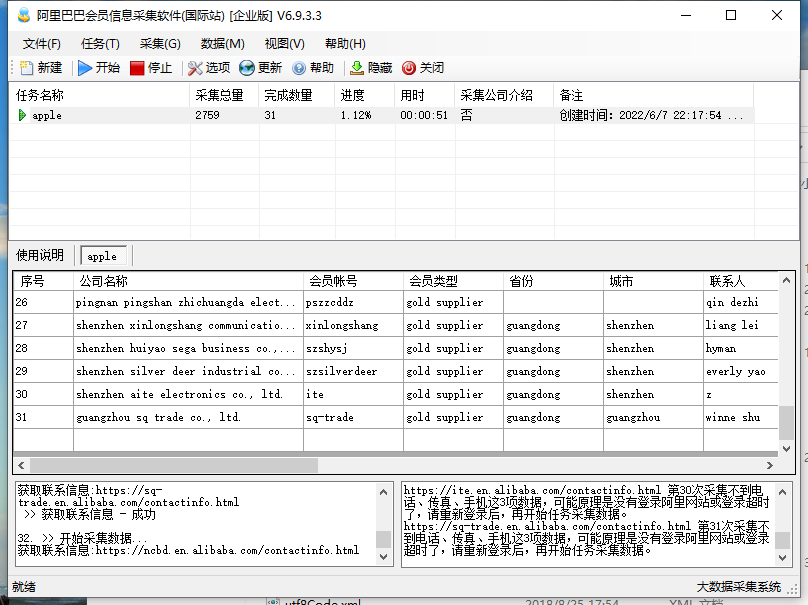808x605 pixels.
Task: Click contact name winne shu
Action: [733, 417]
